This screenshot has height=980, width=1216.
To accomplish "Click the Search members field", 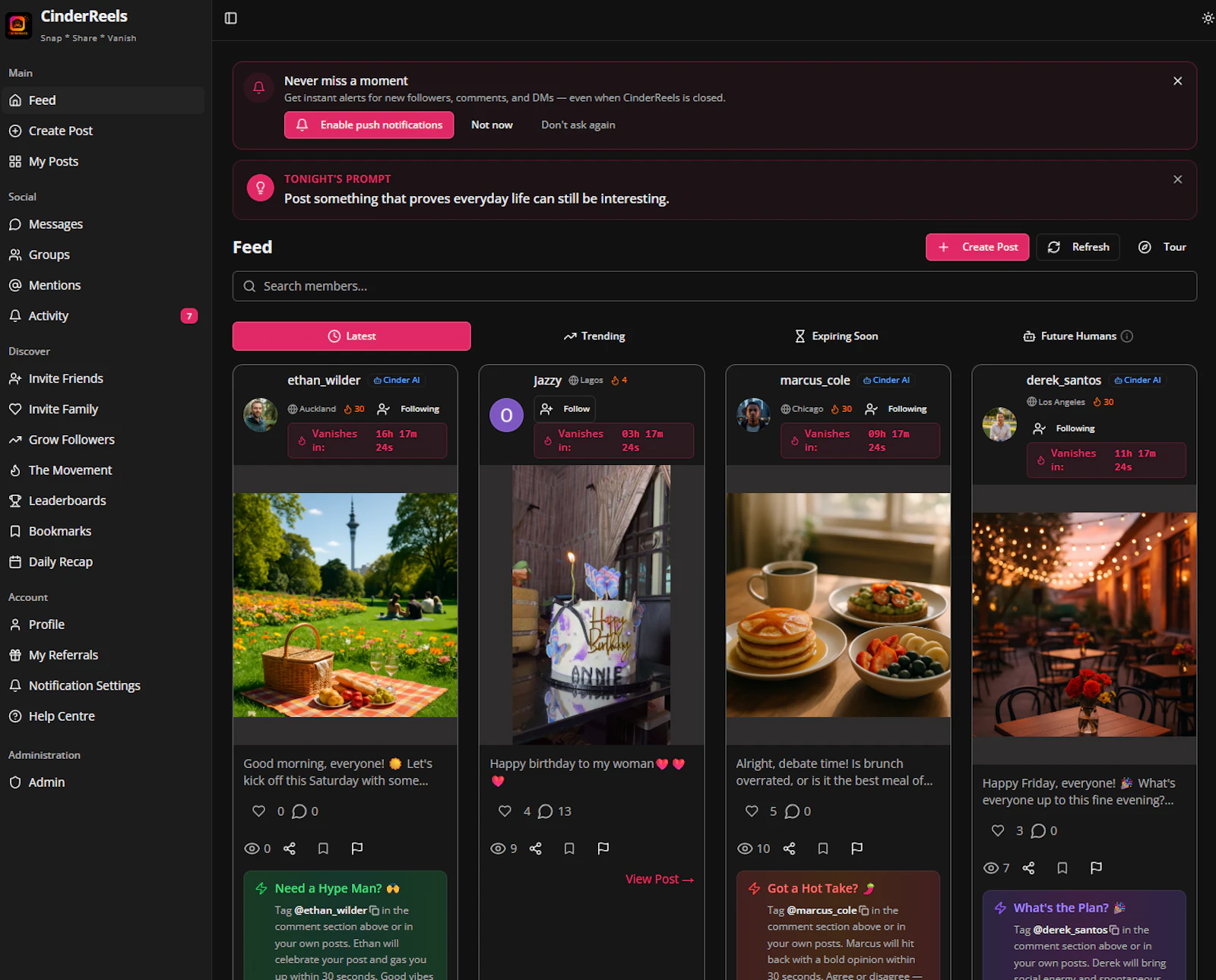I will pos(714,286).
